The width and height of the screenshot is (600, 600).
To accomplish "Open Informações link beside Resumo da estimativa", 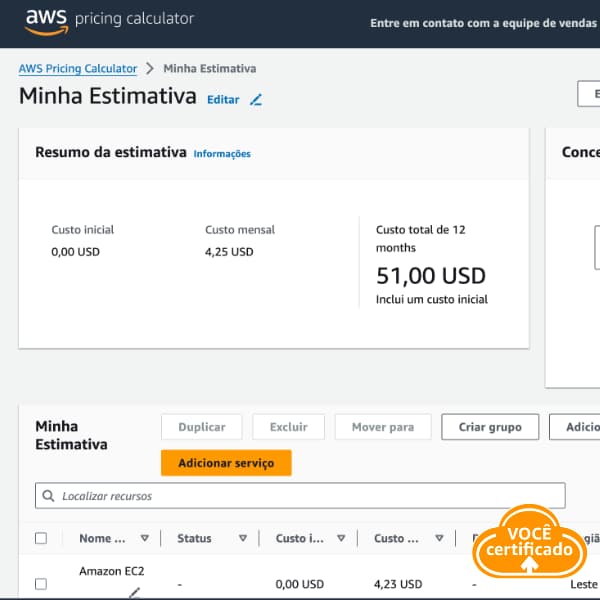I will click(222, 154).
